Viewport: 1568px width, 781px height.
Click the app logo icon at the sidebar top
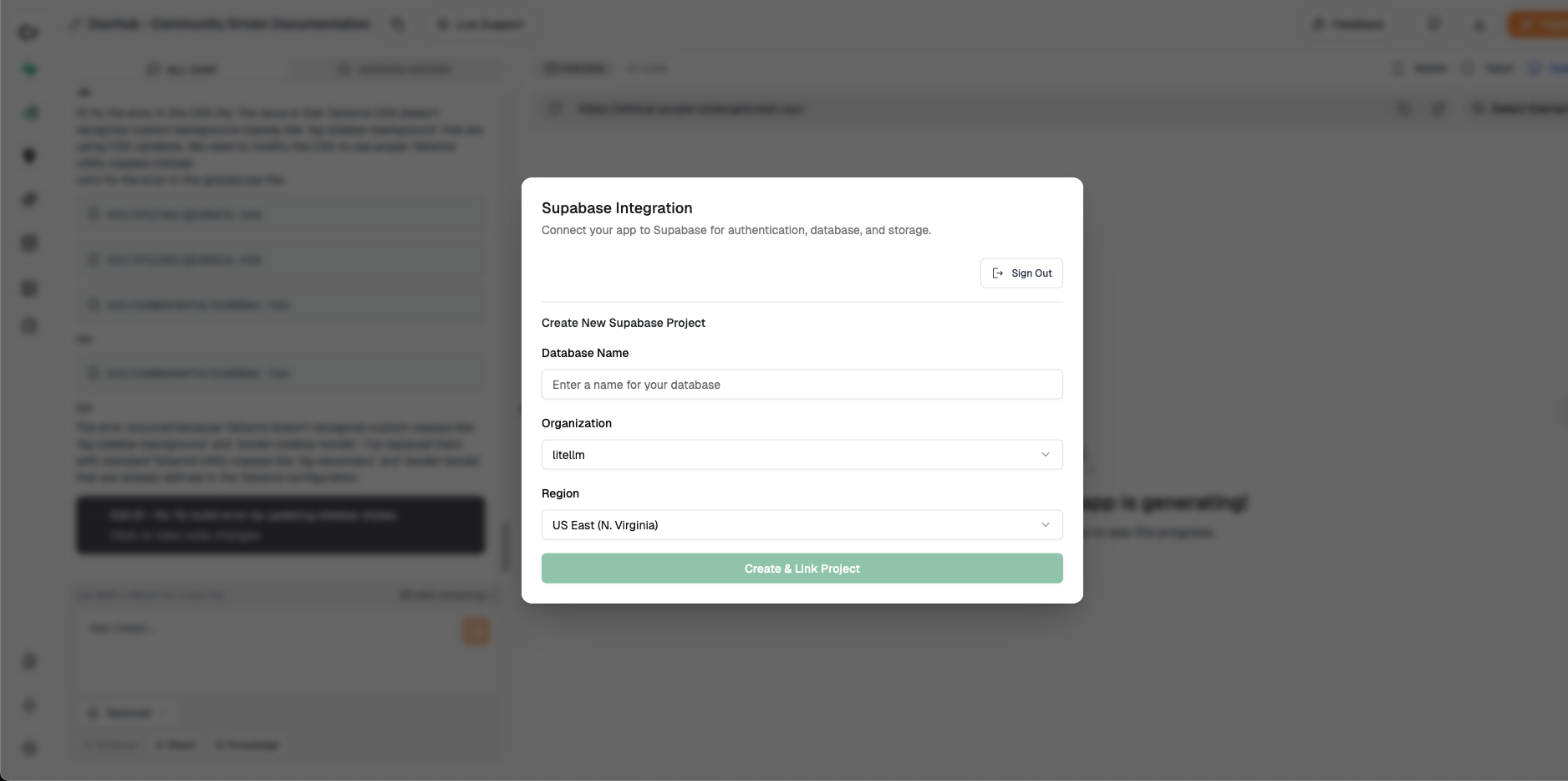point(28,33)
